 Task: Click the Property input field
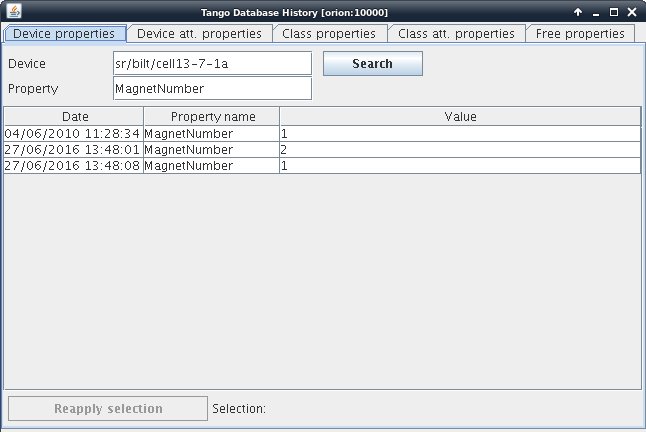click(x=212, y=89)
